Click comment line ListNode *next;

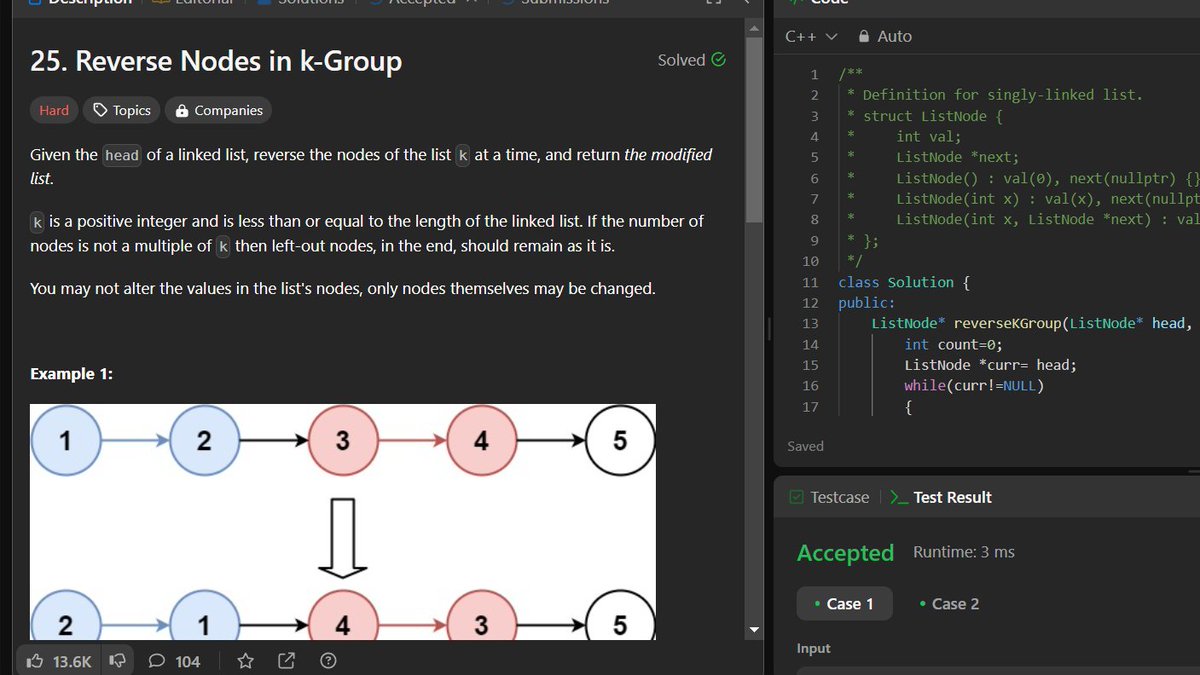coord(957,157)
